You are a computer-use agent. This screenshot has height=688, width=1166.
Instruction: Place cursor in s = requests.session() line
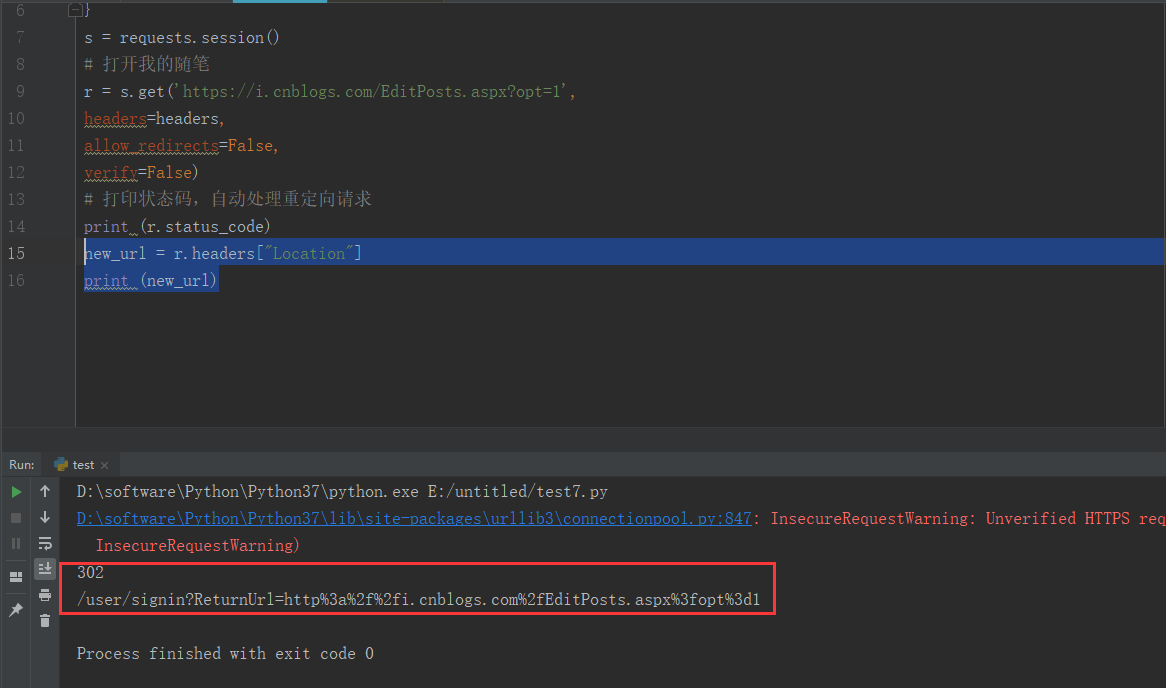coord(182,38)
